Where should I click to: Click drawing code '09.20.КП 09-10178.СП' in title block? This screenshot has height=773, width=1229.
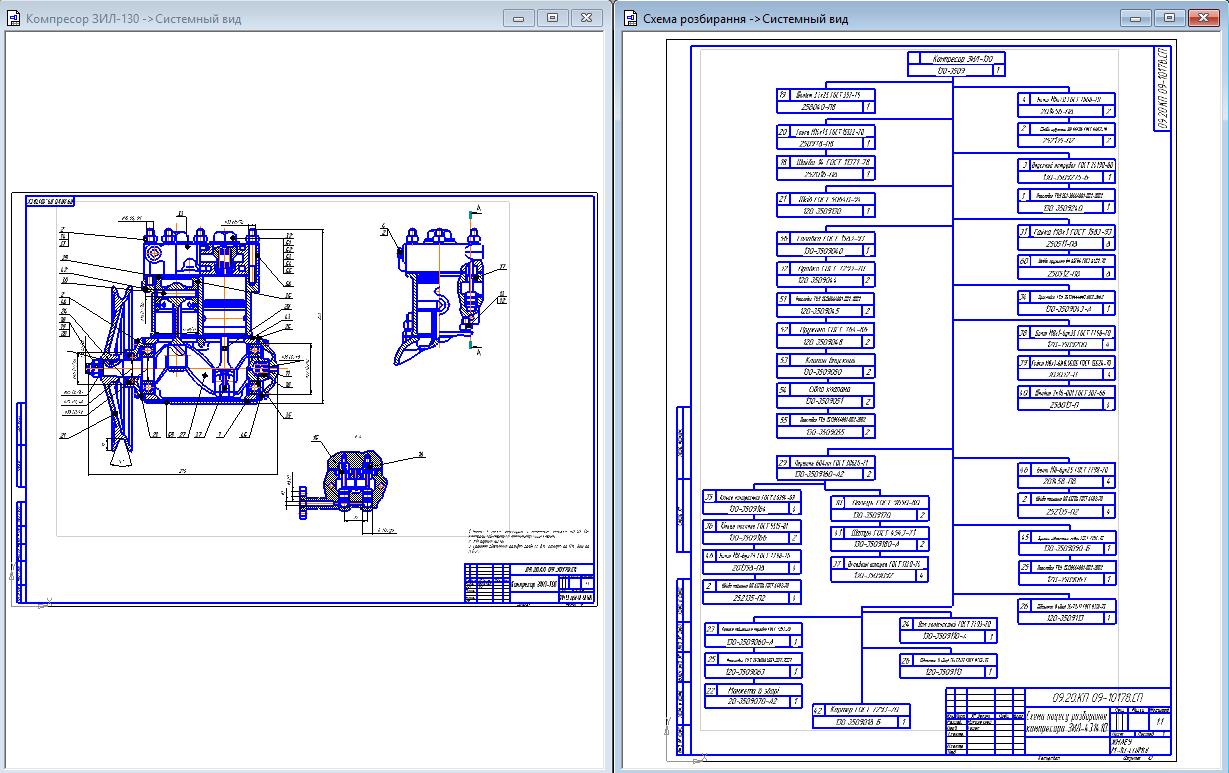coord(1096,696)
